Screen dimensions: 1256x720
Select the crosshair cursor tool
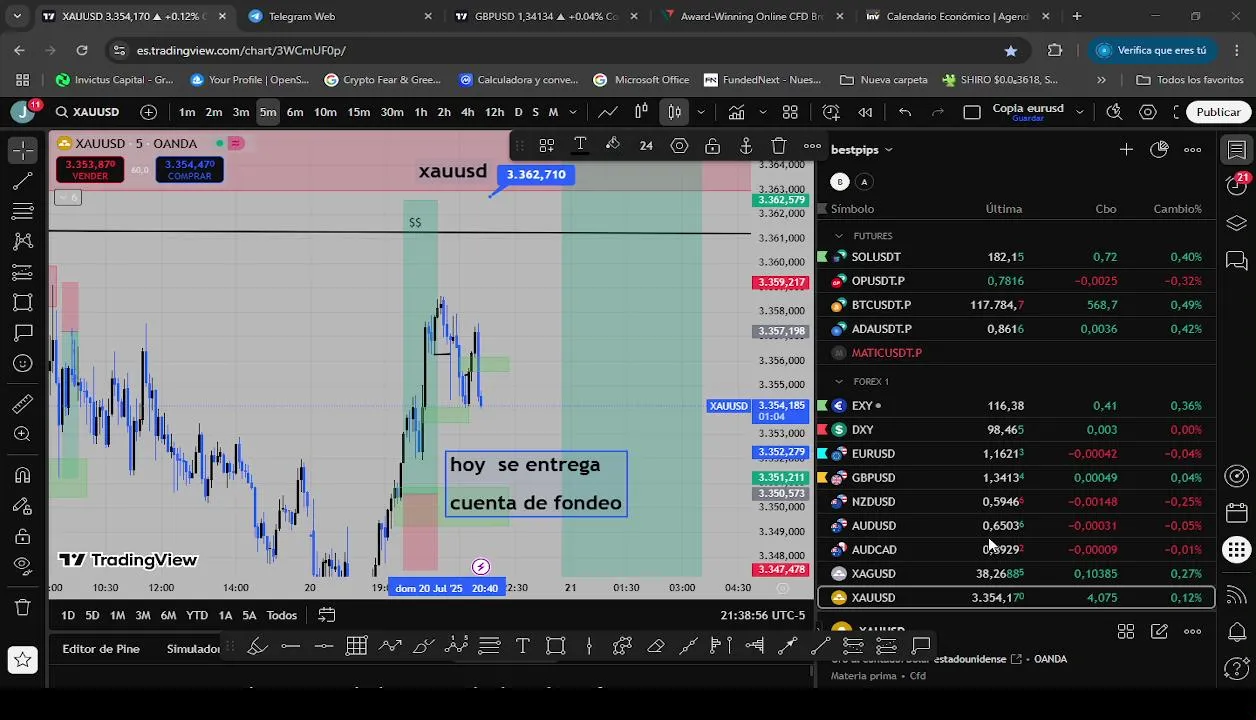pyautogui.click(x=23, y=150)
